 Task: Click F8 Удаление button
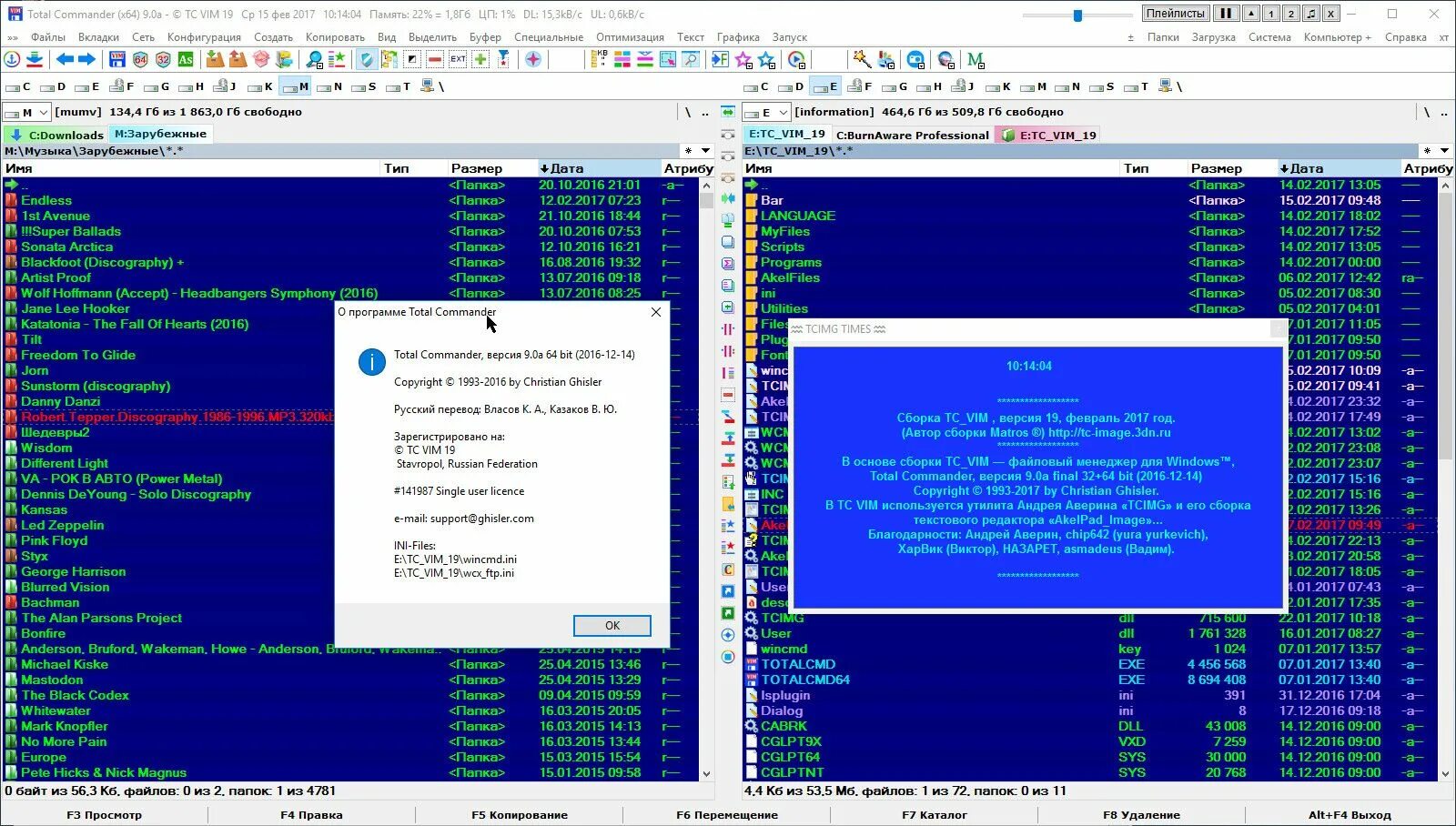(x=1141, y=815)
